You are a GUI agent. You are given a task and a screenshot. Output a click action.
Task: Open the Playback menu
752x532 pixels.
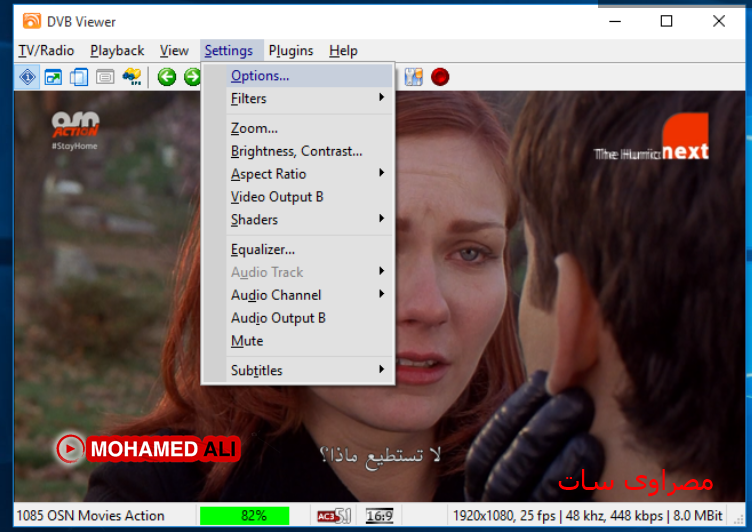[117, 50]
